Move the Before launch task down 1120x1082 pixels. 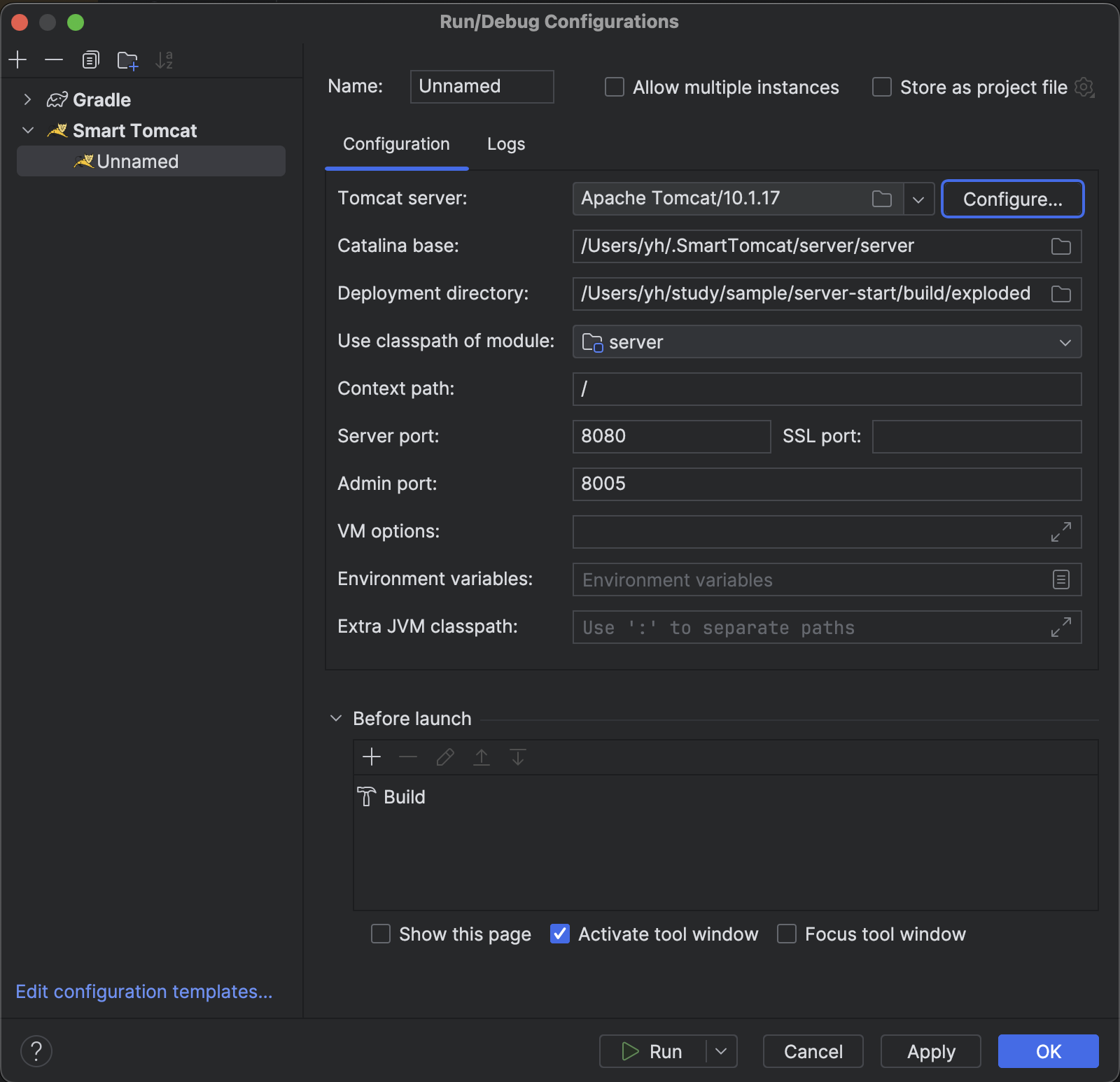(x=518, y=757)
